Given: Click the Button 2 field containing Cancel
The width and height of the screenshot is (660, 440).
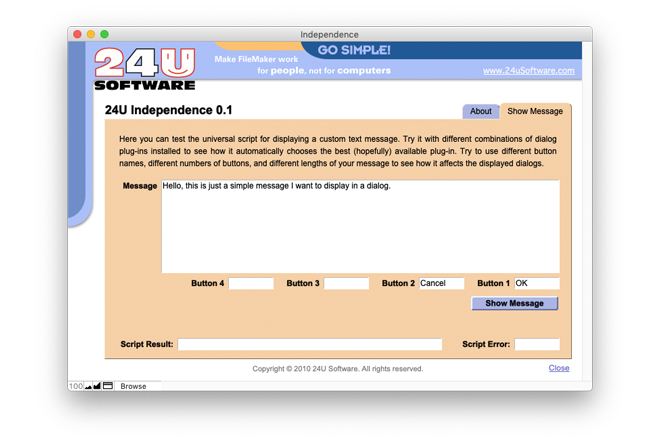Looking at the screenshot, I should tap(441, 284).
